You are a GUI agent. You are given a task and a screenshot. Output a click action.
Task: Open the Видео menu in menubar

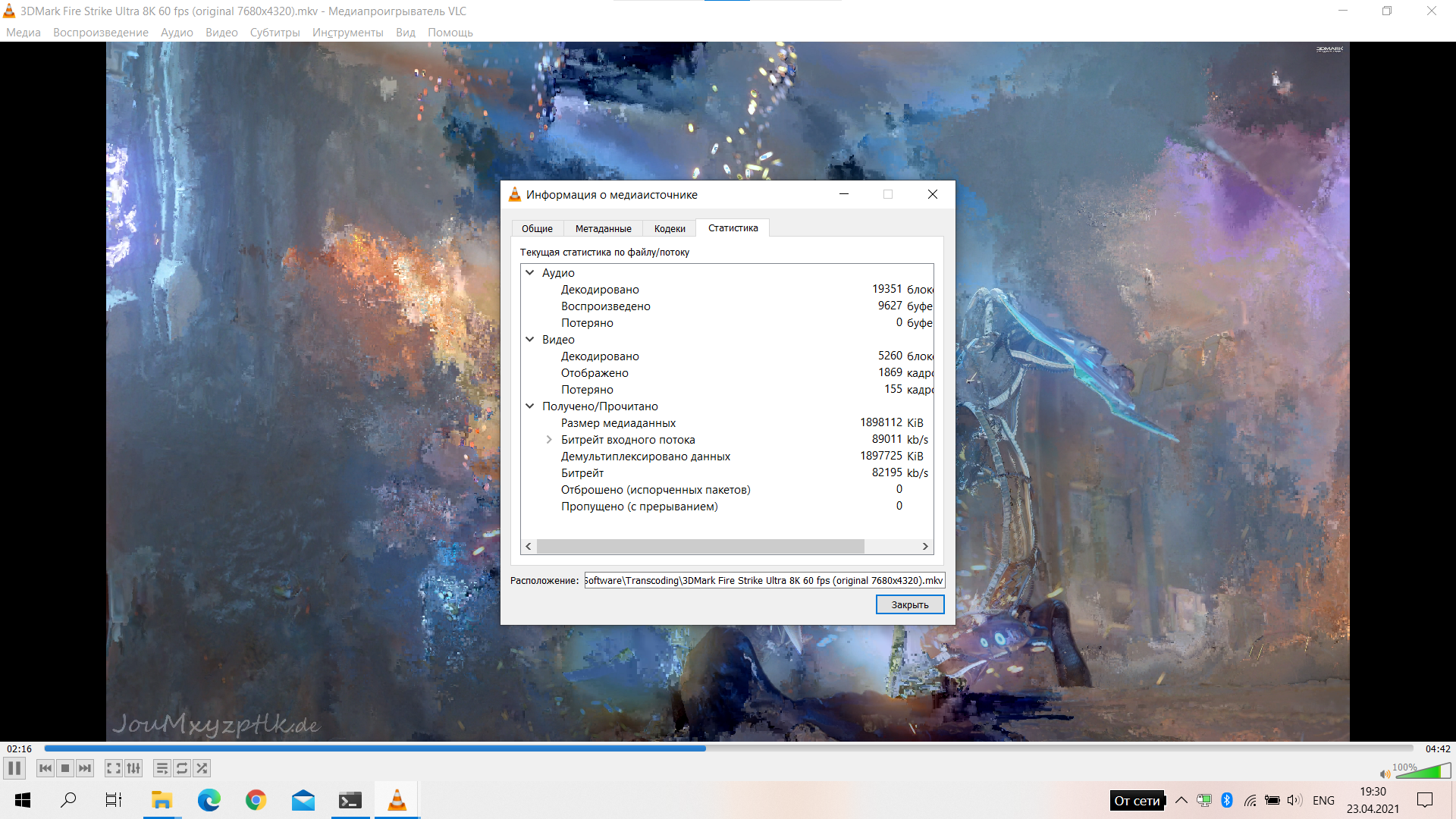point(221,33)
